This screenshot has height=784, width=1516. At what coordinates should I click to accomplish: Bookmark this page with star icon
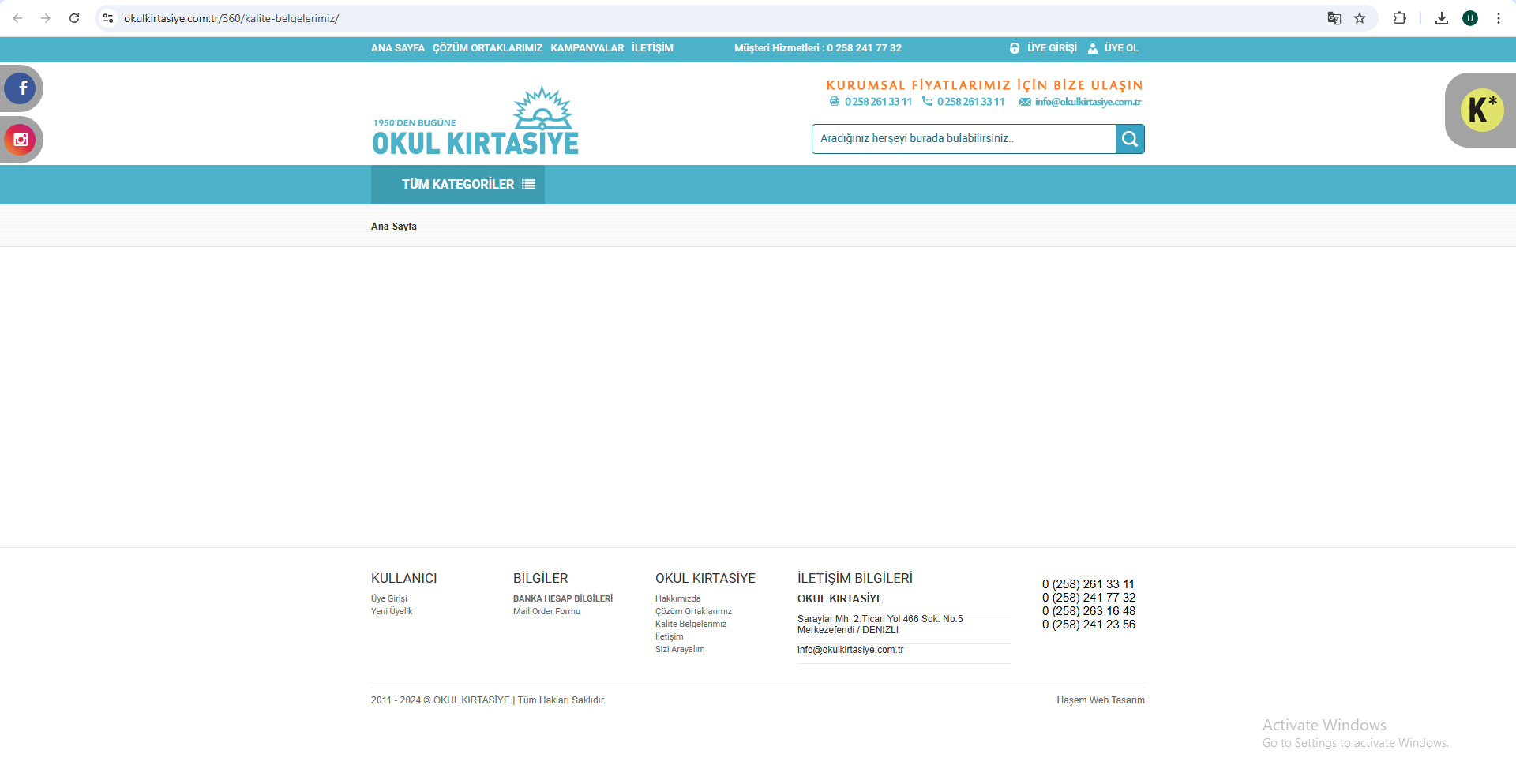point(1360,18)
